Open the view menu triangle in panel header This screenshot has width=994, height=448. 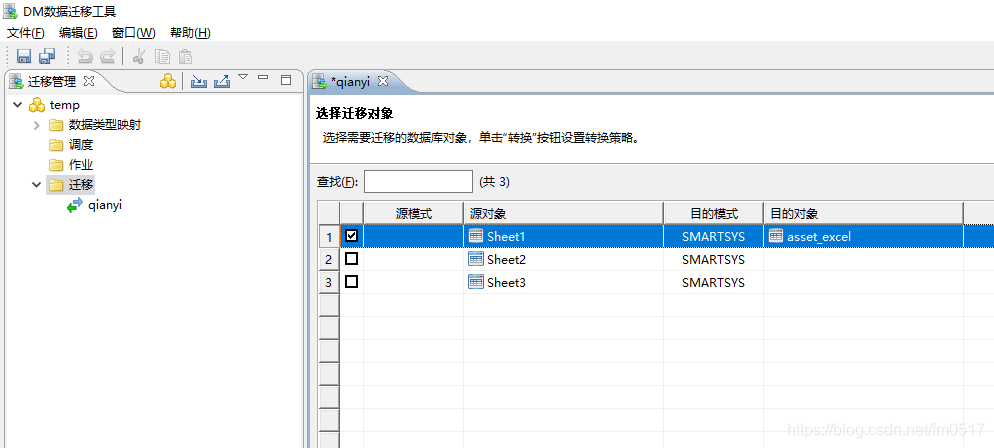243,77
